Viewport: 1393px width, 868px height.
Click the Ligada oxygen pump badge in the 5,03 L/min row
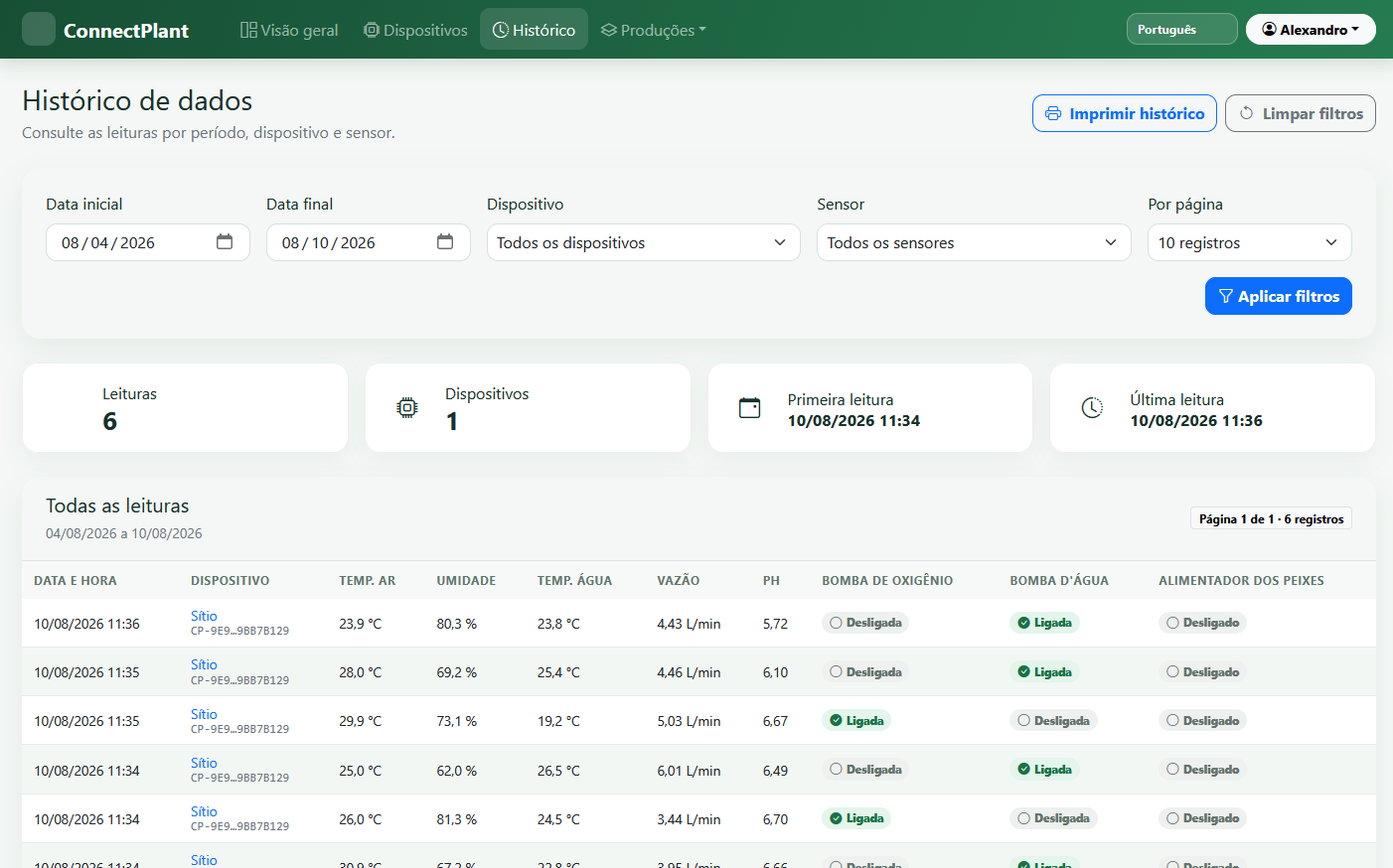(856, 721)
